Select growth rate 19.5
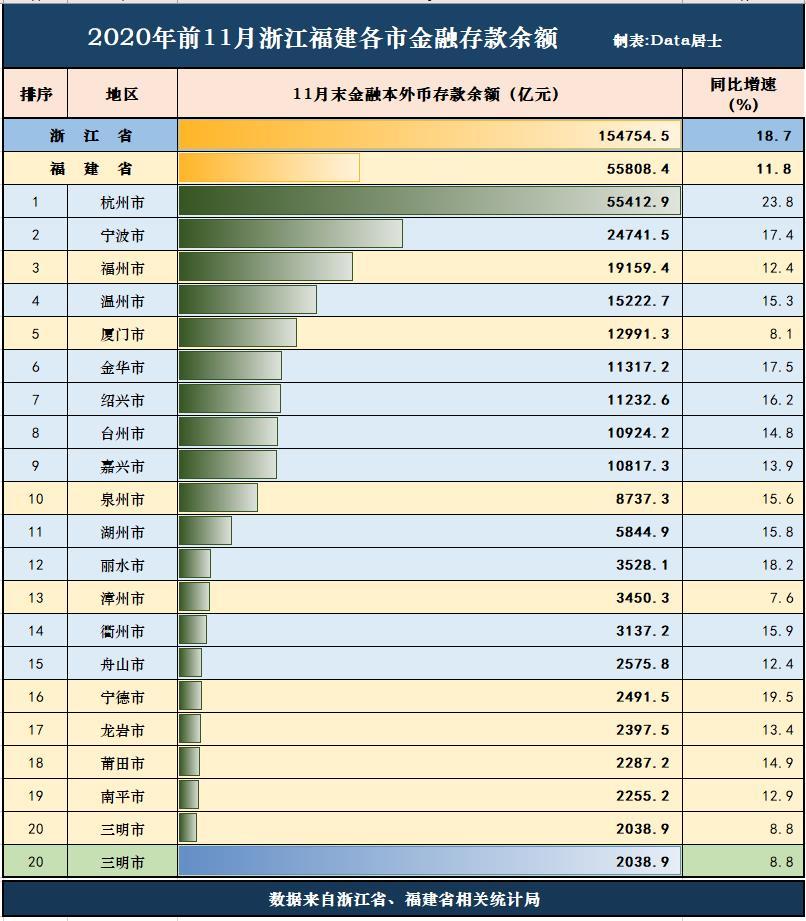This screenshot has width=806, height=921. (777, 697)
